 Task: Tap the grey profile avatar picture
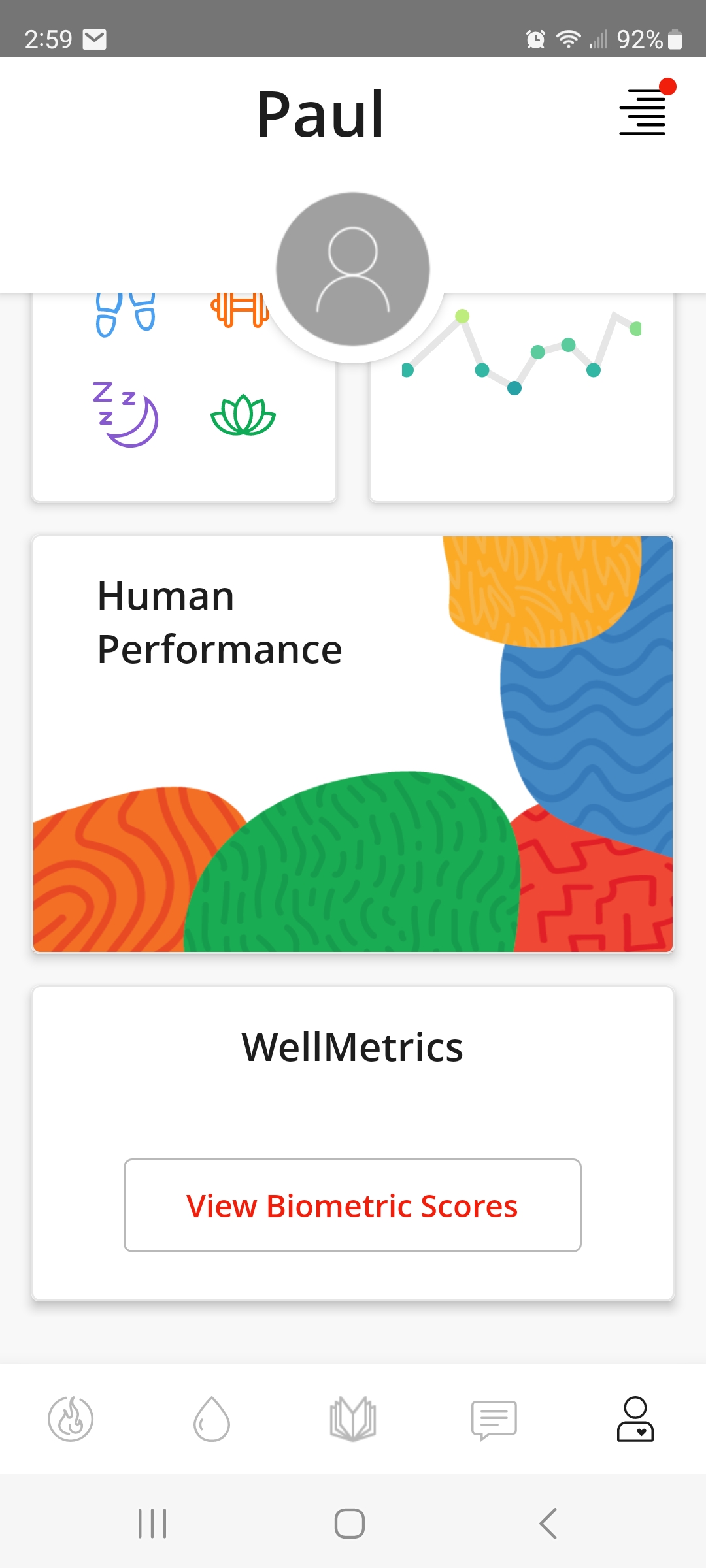353,269
